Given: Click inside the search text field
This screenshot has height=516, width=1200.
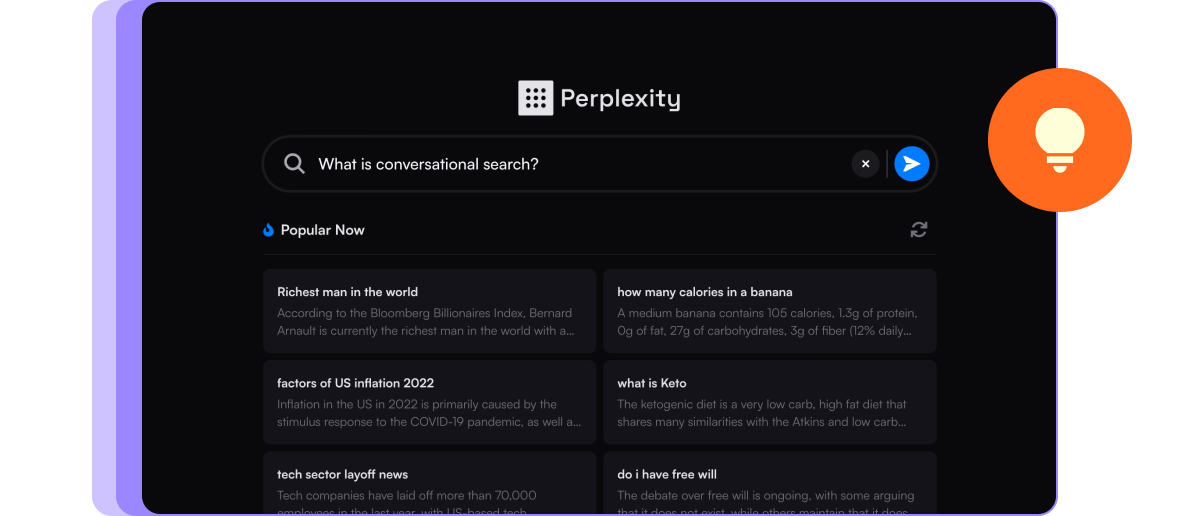Looking at the screenshot, I should pos(580,164).
